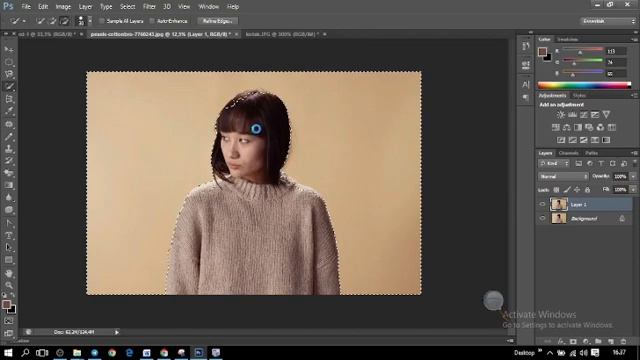Switch to the Paths tab
The image size is (640, 360).
coord(591,153)
